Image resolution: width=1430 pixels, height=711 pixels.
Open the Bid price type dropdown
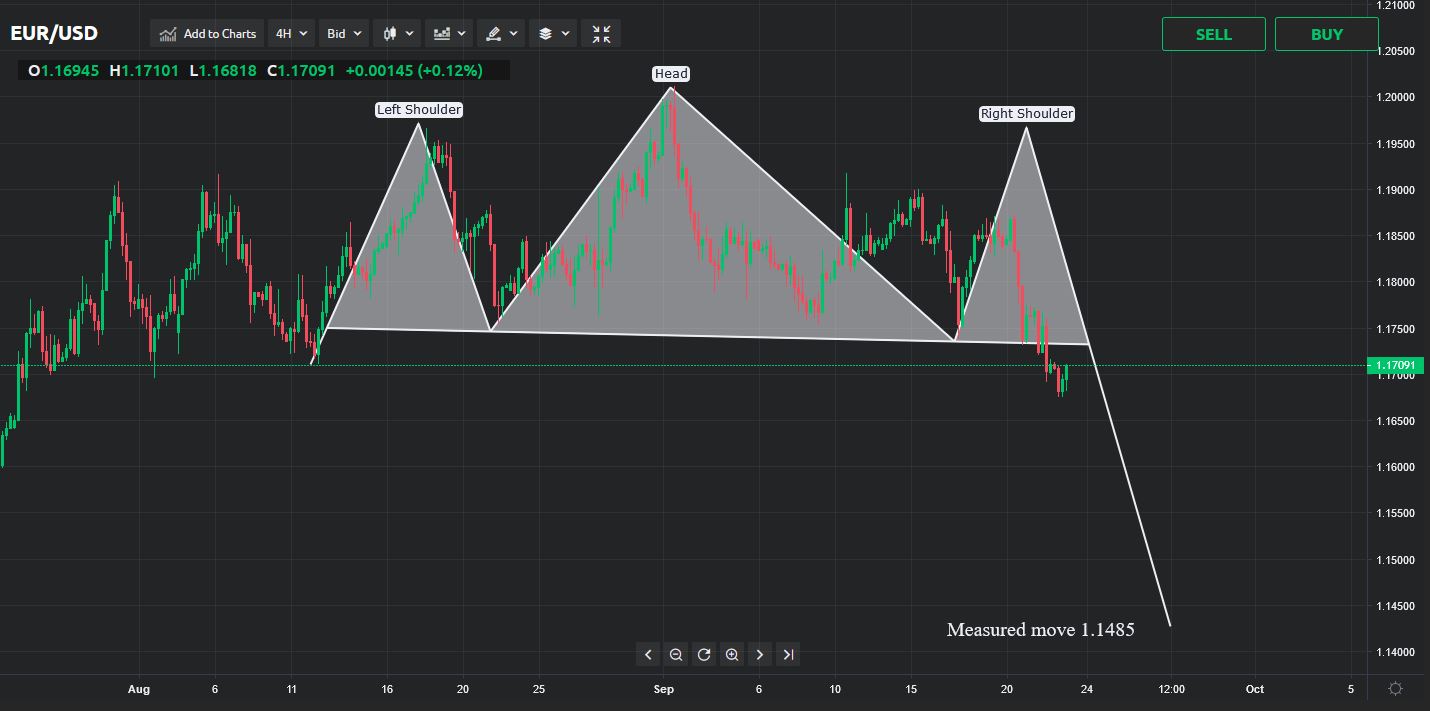point(345,33)
